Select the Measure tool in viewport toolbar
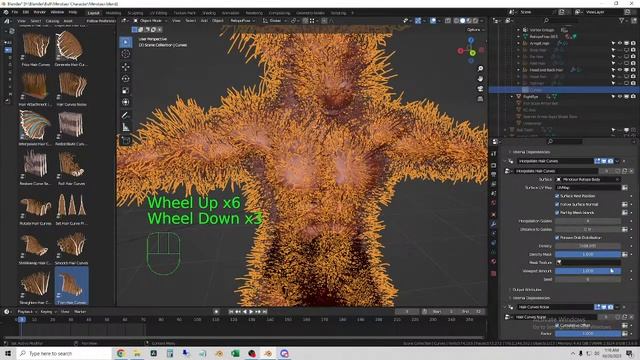The width and height of the screenshot is (640, 360). click(x=126, y=128)
